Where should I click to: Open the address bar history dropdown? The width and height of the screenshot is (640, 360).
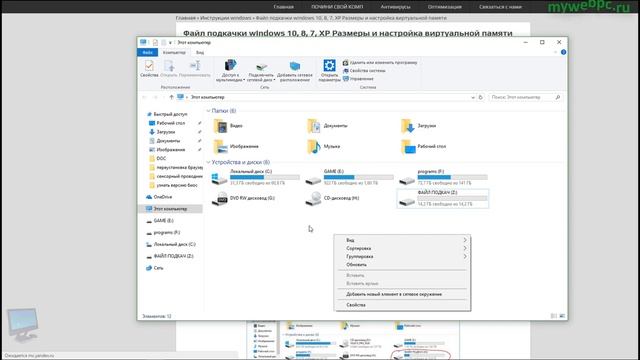473,97
